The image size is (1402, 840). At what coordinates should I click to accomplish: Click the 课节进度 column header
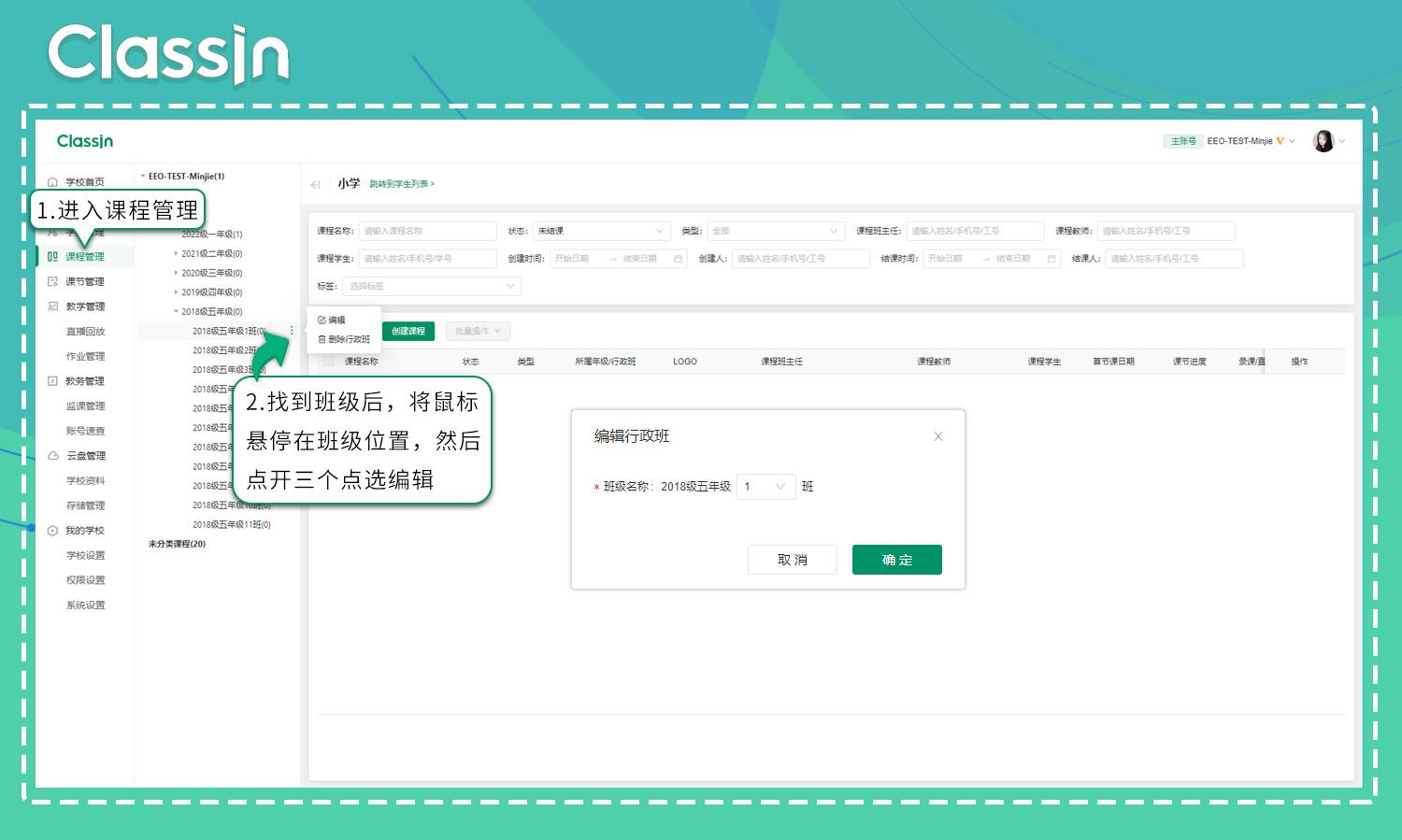click(x=1190, y=362)
